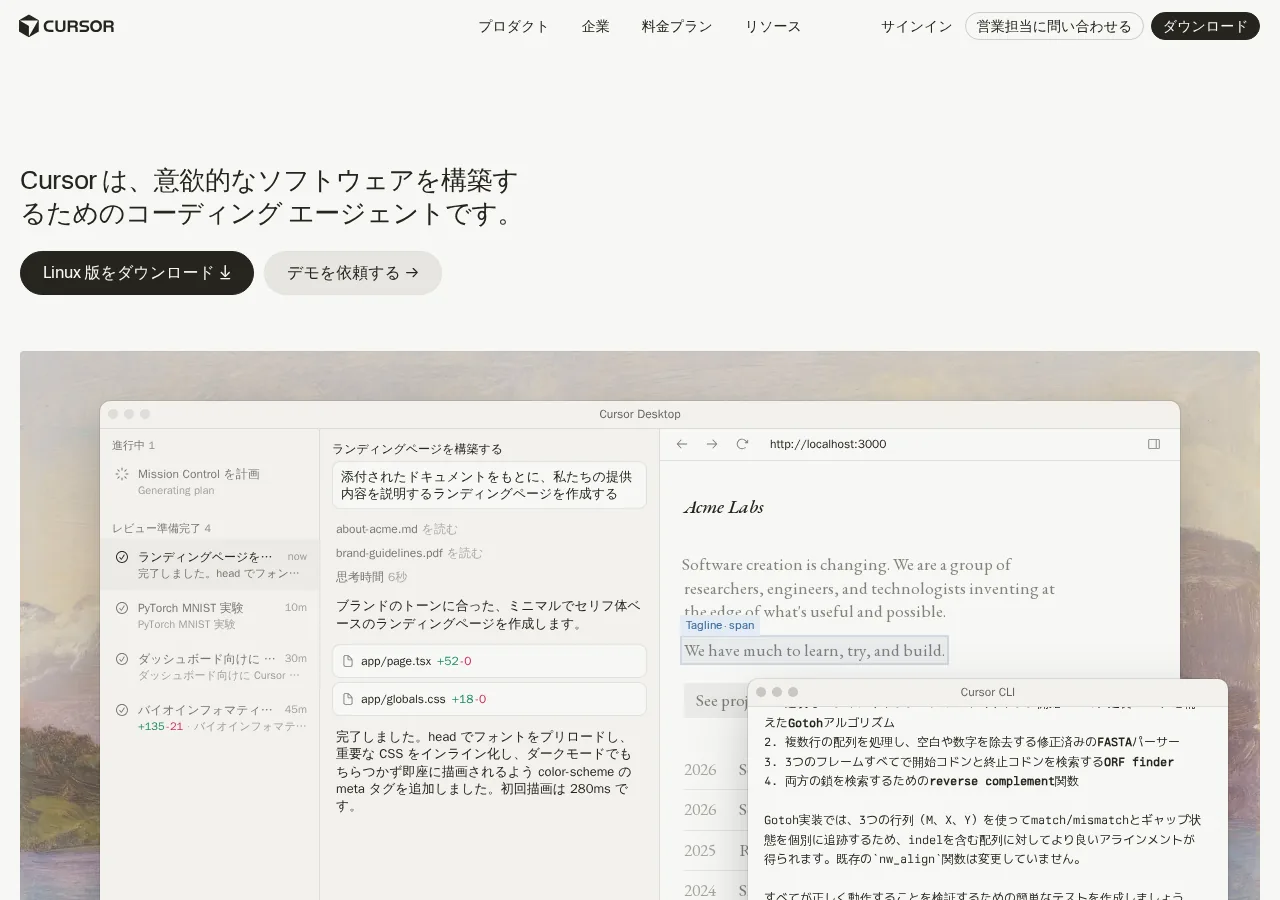Select ダッシュボード向けに task row
This screenshot has height=900, width=1280.
click(x=210, y=666)
